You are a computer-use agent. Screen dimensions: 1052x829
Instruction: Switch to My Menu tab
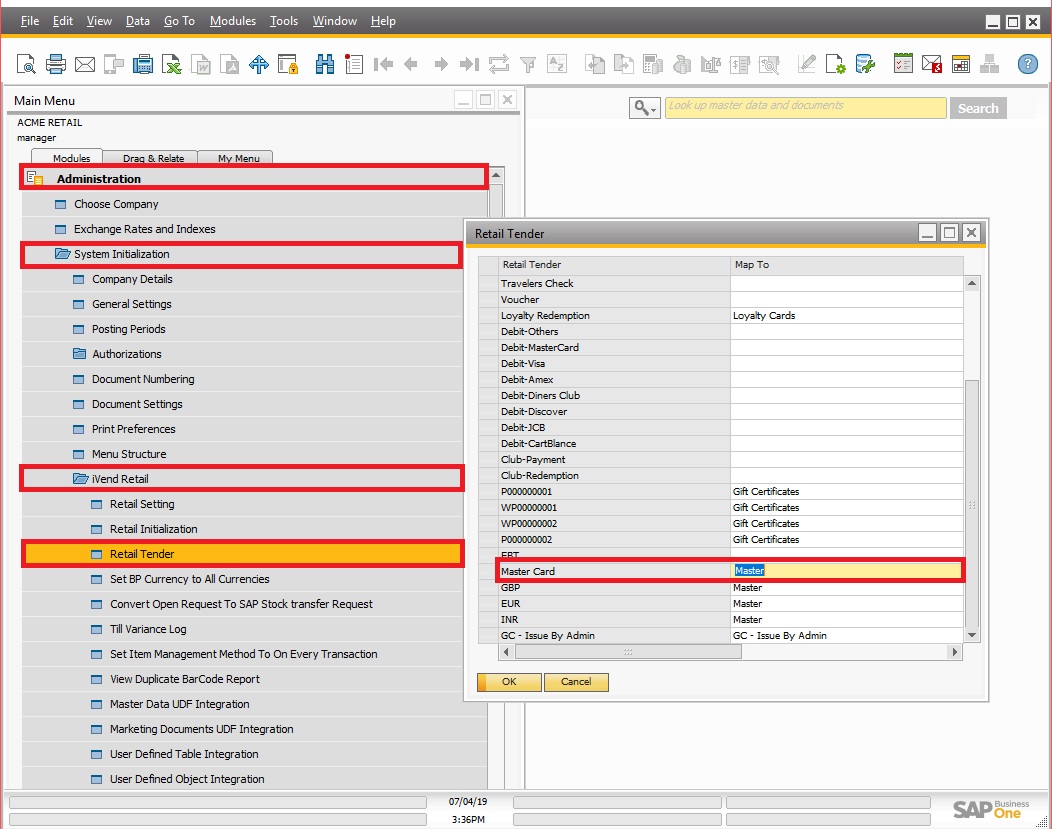pos(238,158)
